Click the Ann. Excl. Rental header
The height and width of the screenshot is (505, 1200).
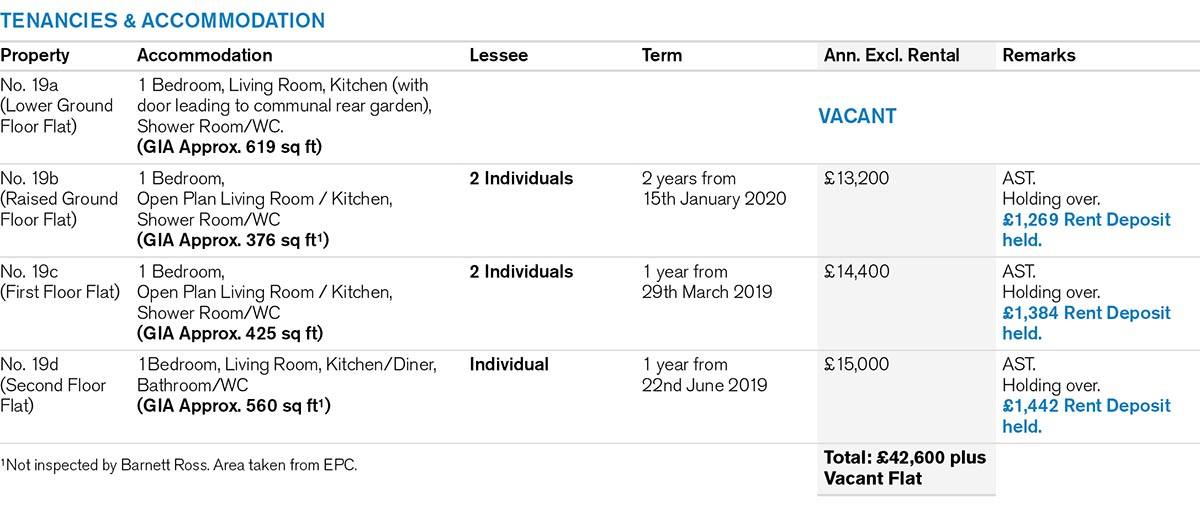pos(892,56)
